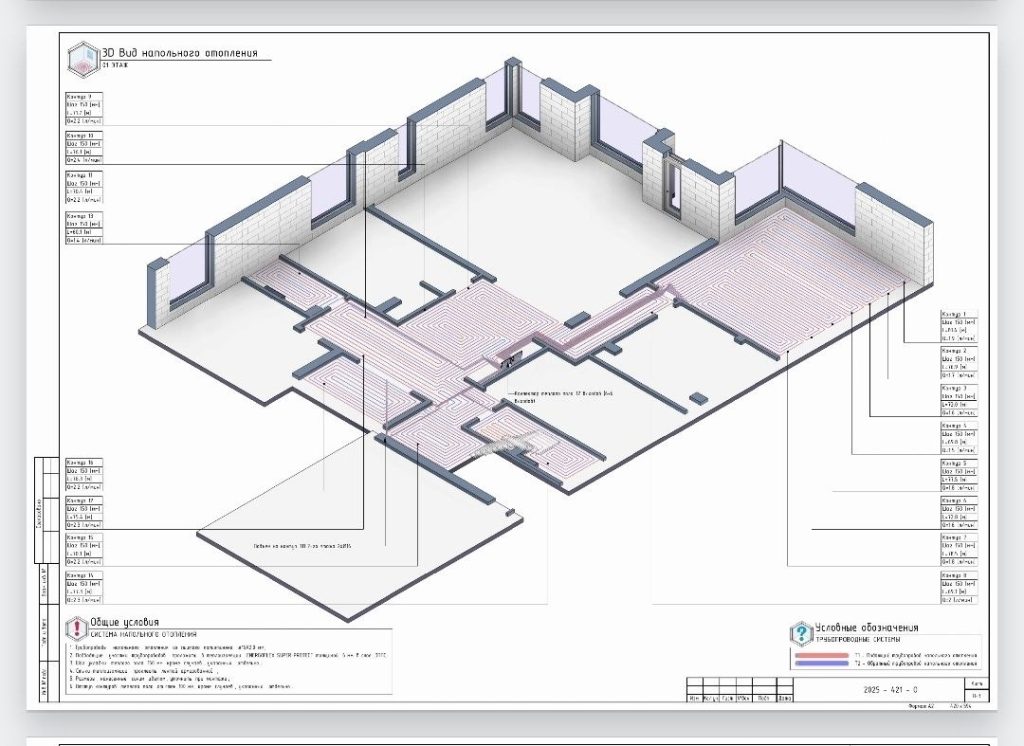1024x746 pixels.
Task: Click the T2 return pipeline legend description
Action: [916, 664]
